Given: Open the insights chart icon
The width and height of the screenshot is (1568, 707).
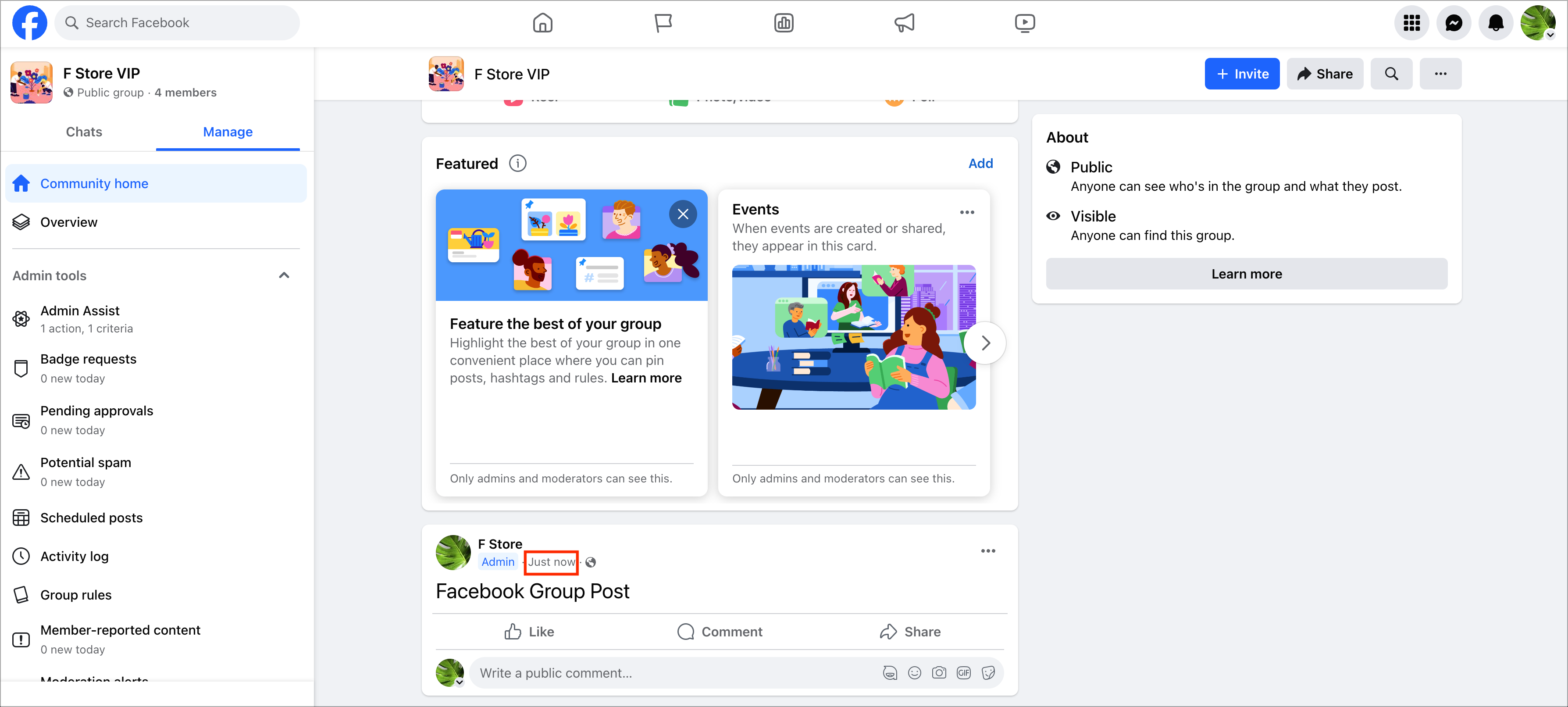Looking at the screenshot, I should click(784, 23).
